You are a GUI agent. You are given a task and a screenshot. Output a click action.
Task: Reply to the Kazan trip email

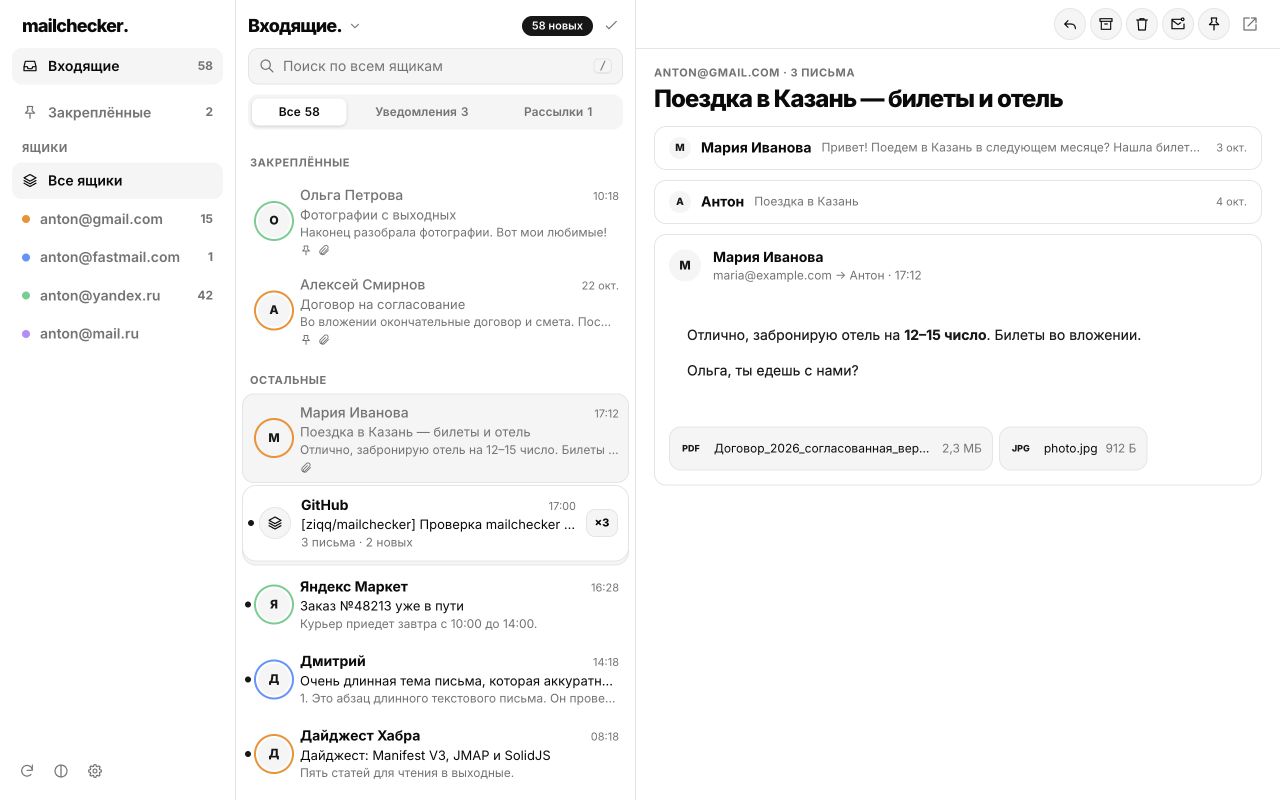click(1070, 25)
